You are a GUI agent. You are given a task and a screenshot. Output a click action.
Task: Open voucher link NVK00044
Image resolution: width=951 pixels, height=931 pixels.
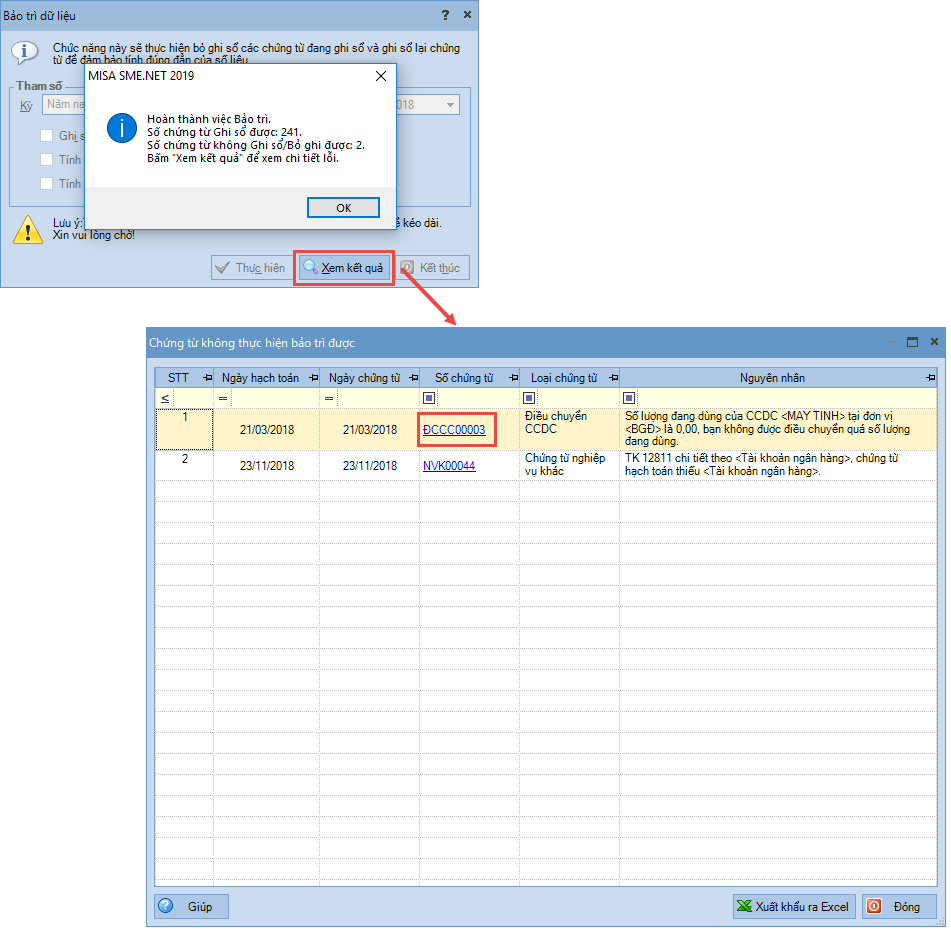tap(449, 466)
